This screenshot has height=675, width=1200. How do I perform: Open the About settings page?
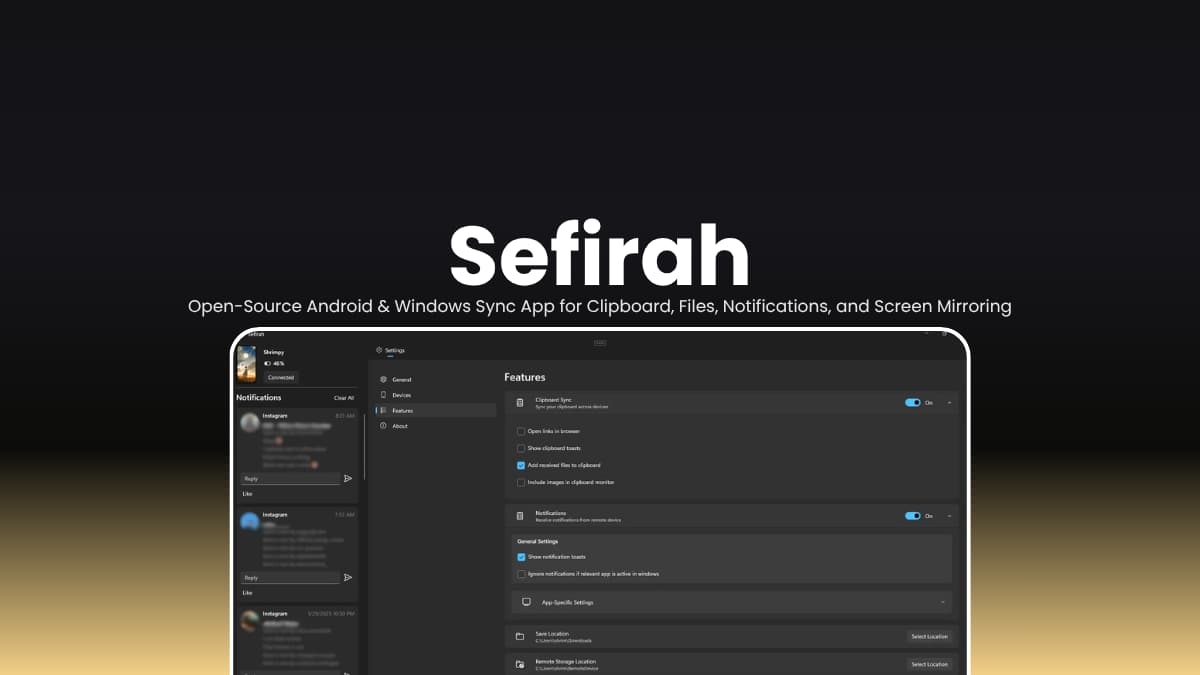pos(436,426)
